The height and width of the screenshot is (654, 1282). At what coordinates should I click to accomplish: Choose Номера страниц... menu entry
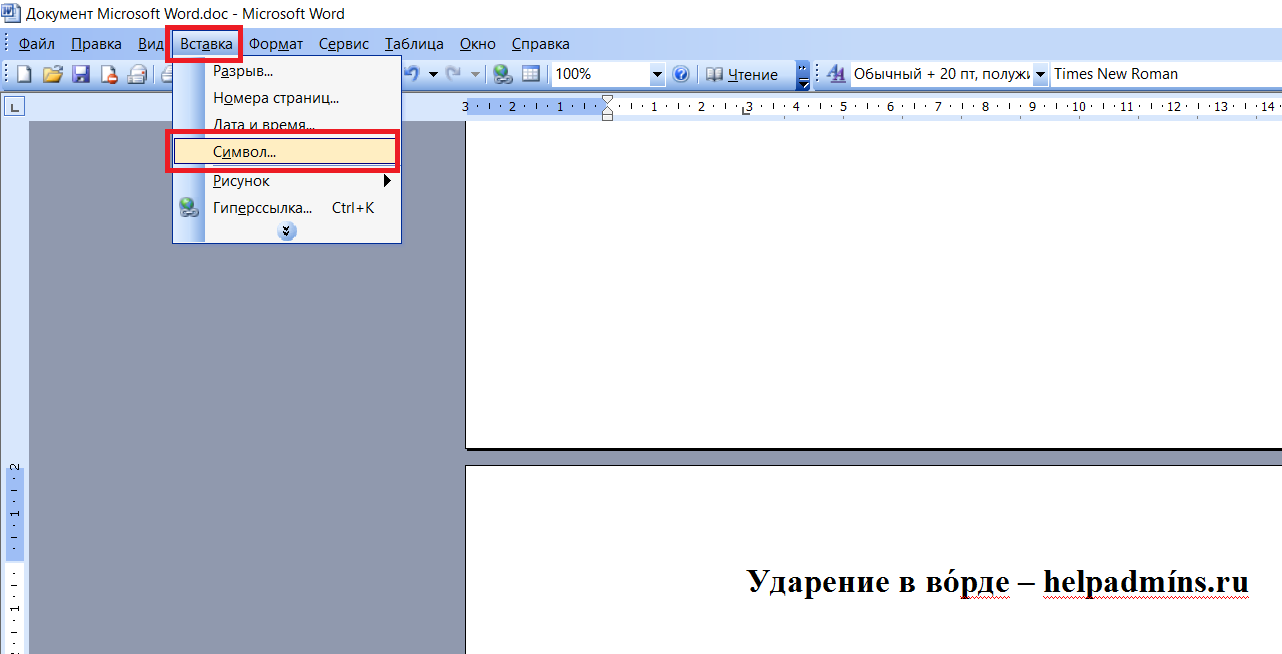click(x=287, y=98)
